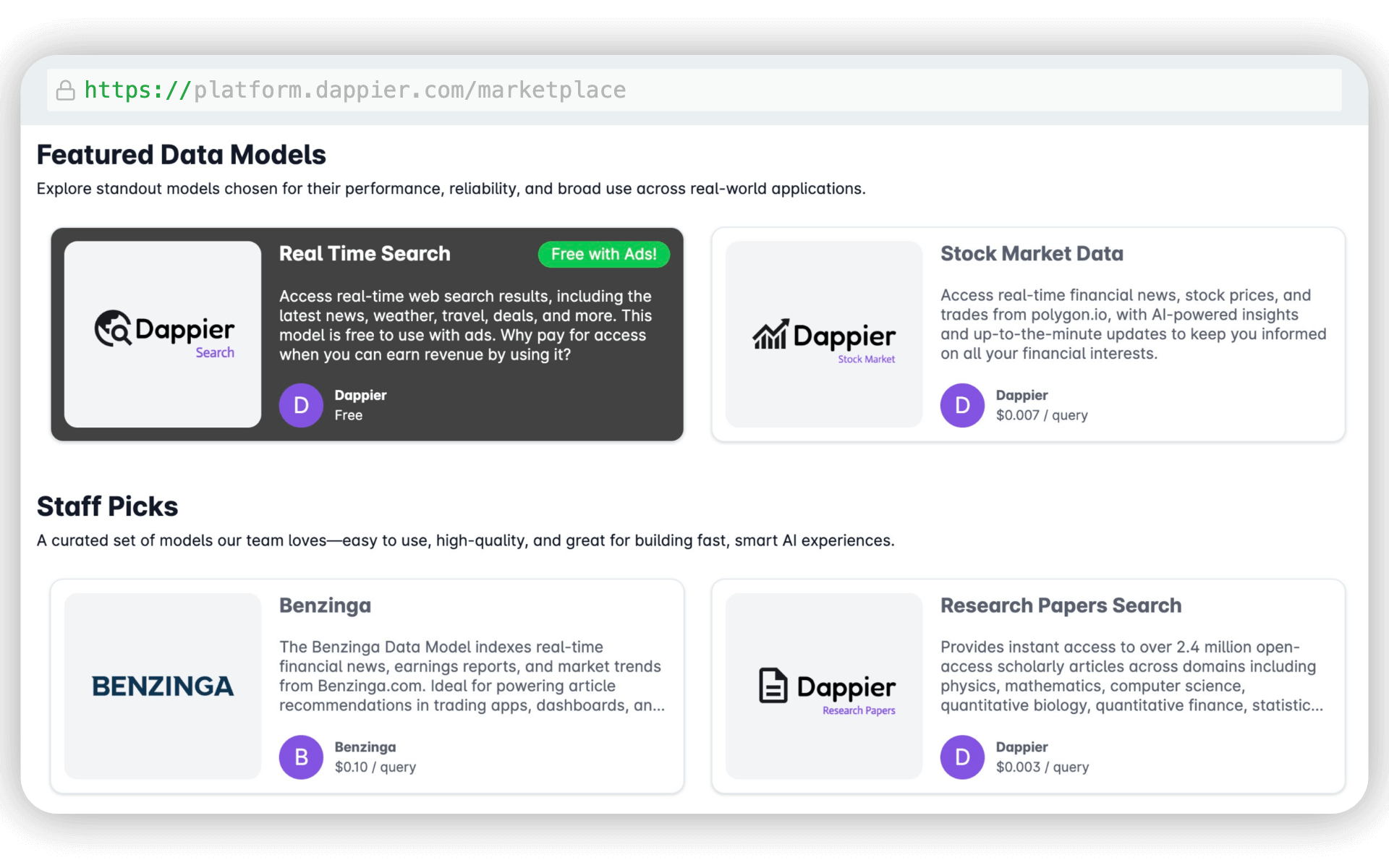Click the B avatar on the Benzinga card
The image size is (1389, 868).
point(301,757)
